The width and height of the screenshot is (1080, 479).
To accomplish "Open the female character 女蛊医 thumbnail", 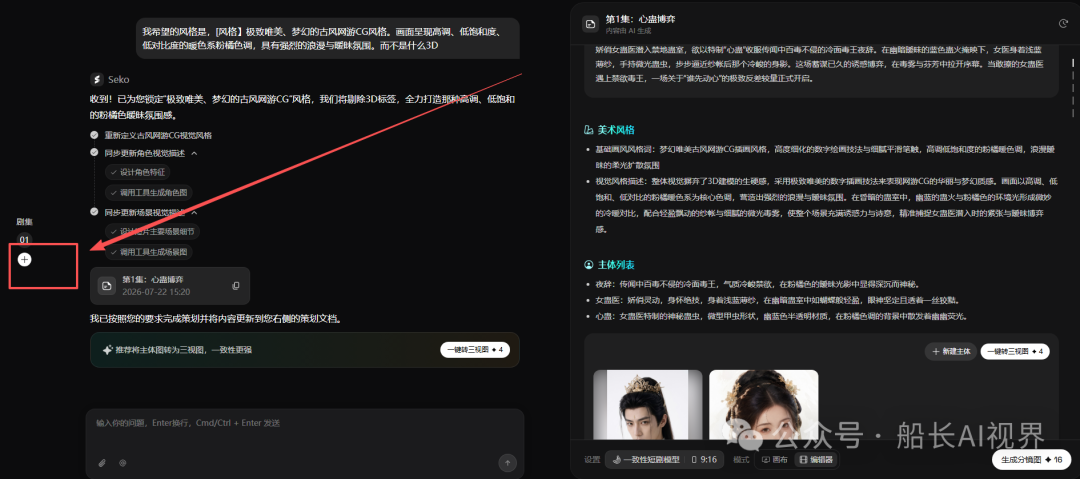I will coord(764,405).
